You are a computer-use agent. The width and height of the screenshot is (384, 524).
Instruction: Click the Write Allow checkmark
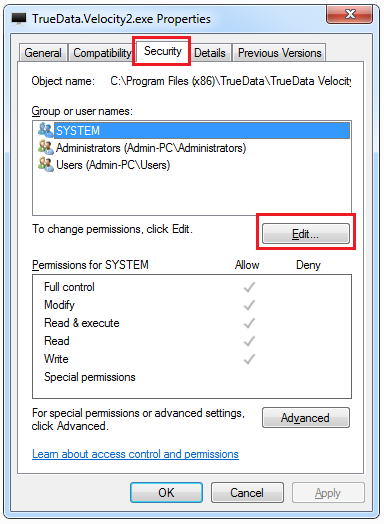(x=249, y=359)
